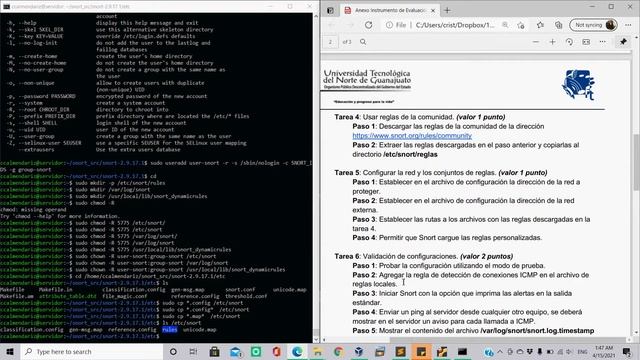
Task: Click 'attribute_table.dtd' filename in terminal
Action: [68, 296]
